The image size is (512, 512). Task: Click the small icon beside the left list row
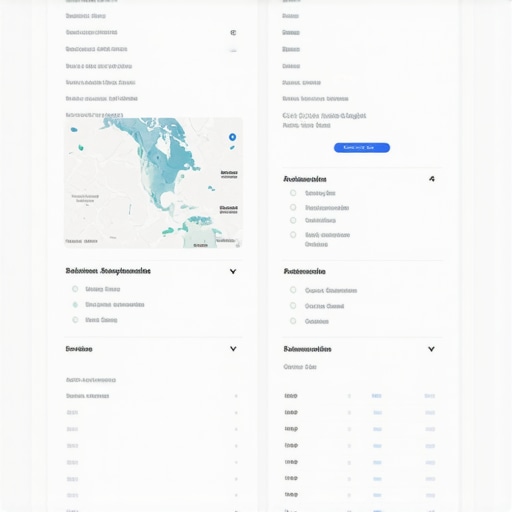click(233, 32)
